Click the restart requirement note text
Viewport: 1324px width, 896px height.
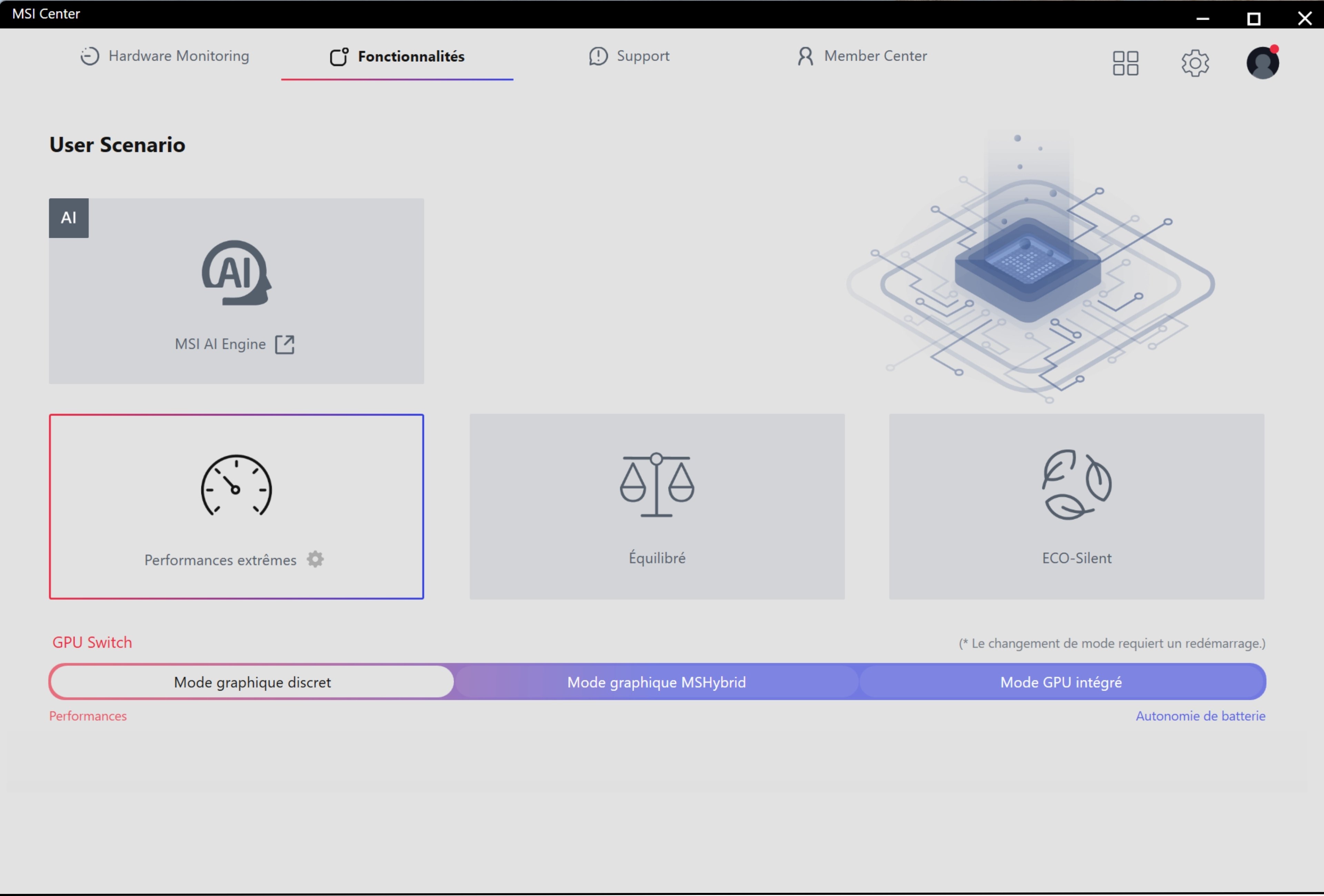coord(1112,643)
